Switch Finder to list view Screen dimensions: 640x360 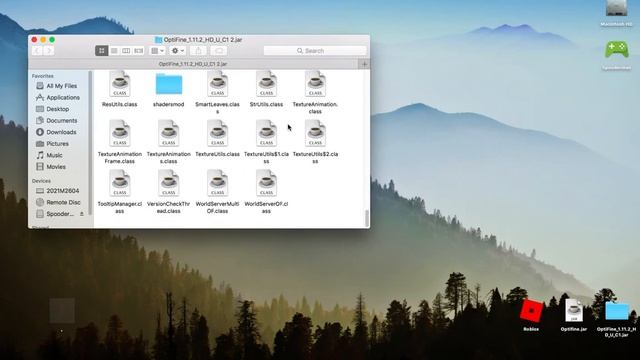(114, 51)
